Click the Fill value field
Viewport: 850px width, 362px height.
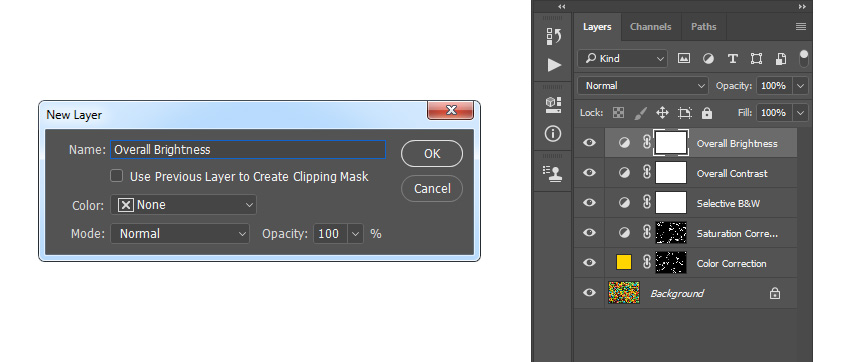tap(775, 113)
